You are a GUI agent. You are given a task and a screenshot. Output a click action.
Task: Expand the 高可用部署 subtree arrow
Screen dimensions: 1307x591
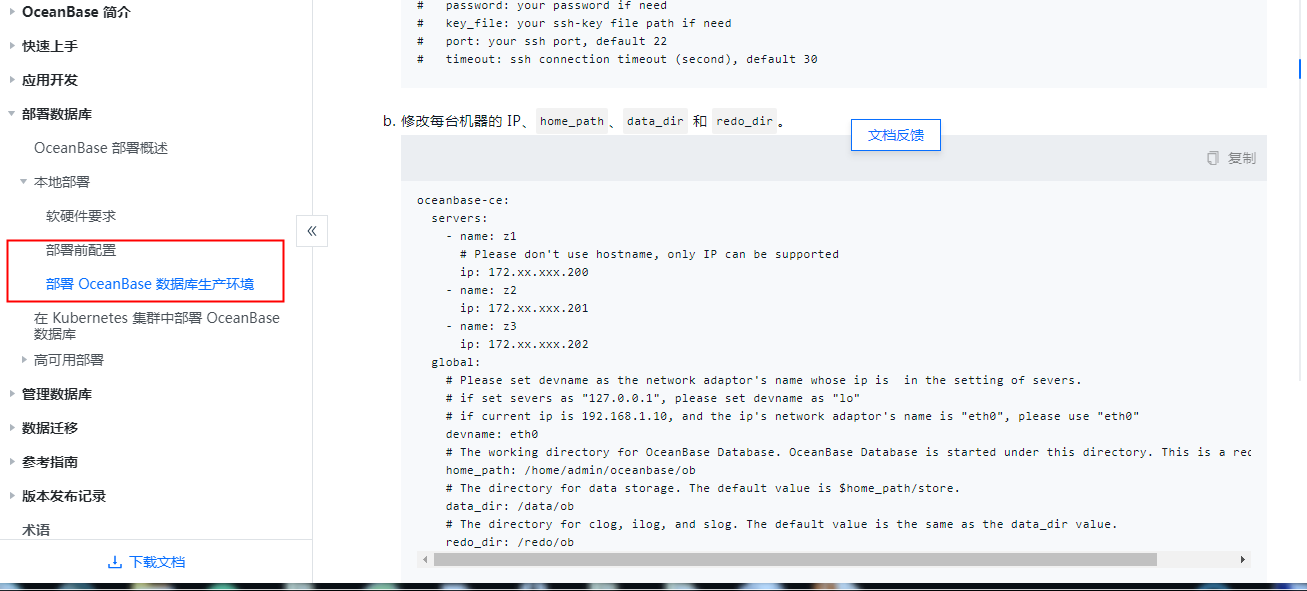click(x=24, y=359)
